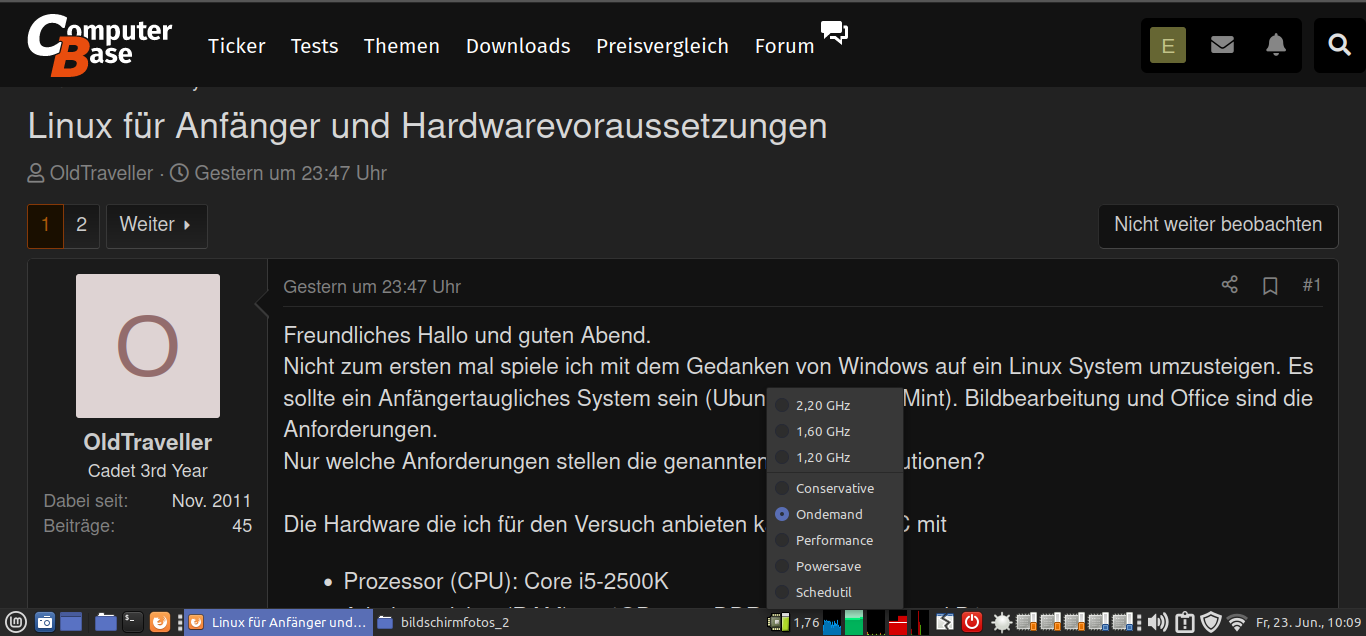This screenshot has height=636, width=1366.
Task: Open the file manager folder launcher
Action: (x=106, y=622)
